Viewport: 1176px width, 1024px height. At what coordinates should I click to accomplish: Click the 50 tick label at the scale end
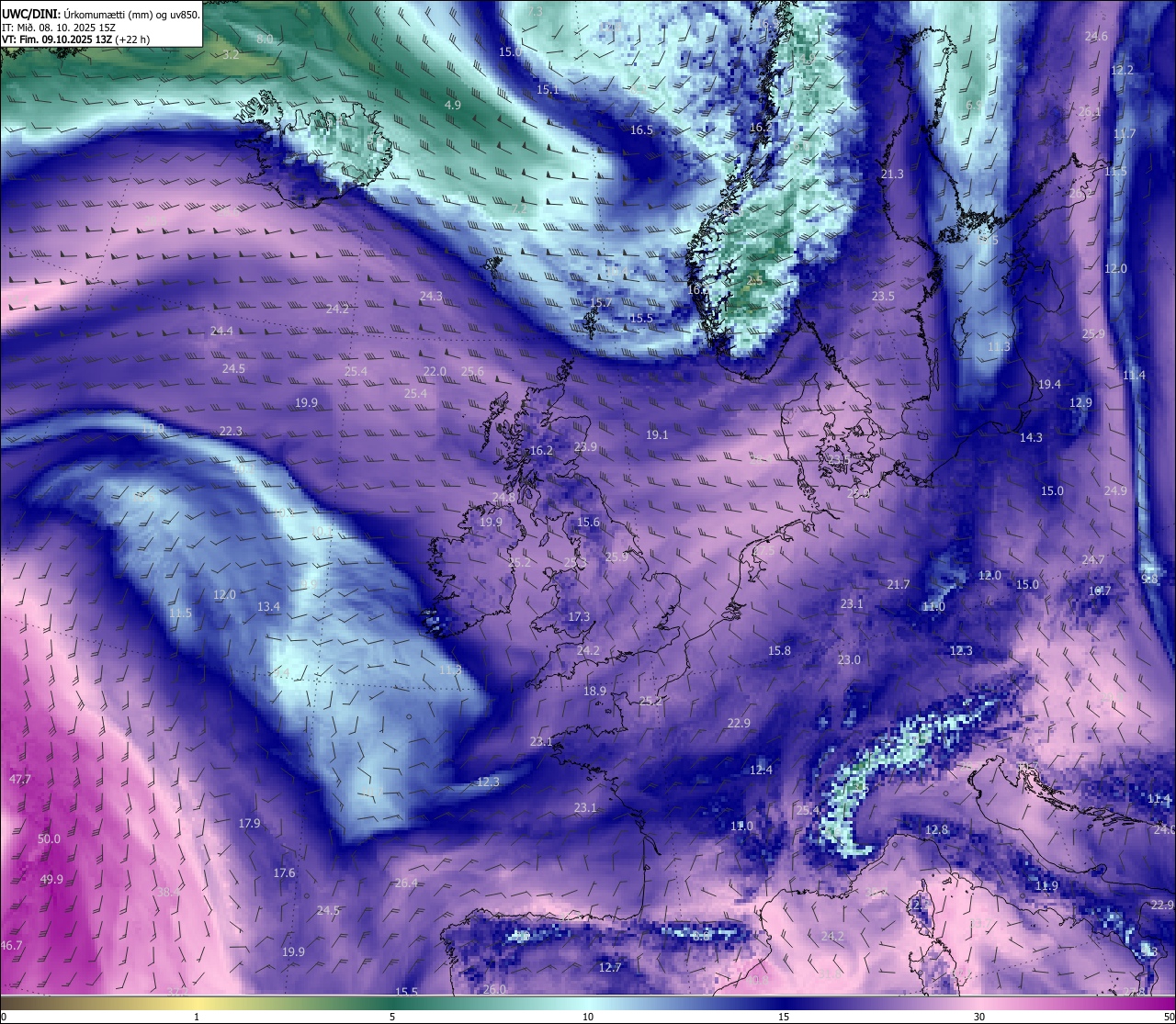coord(1168,1017)
